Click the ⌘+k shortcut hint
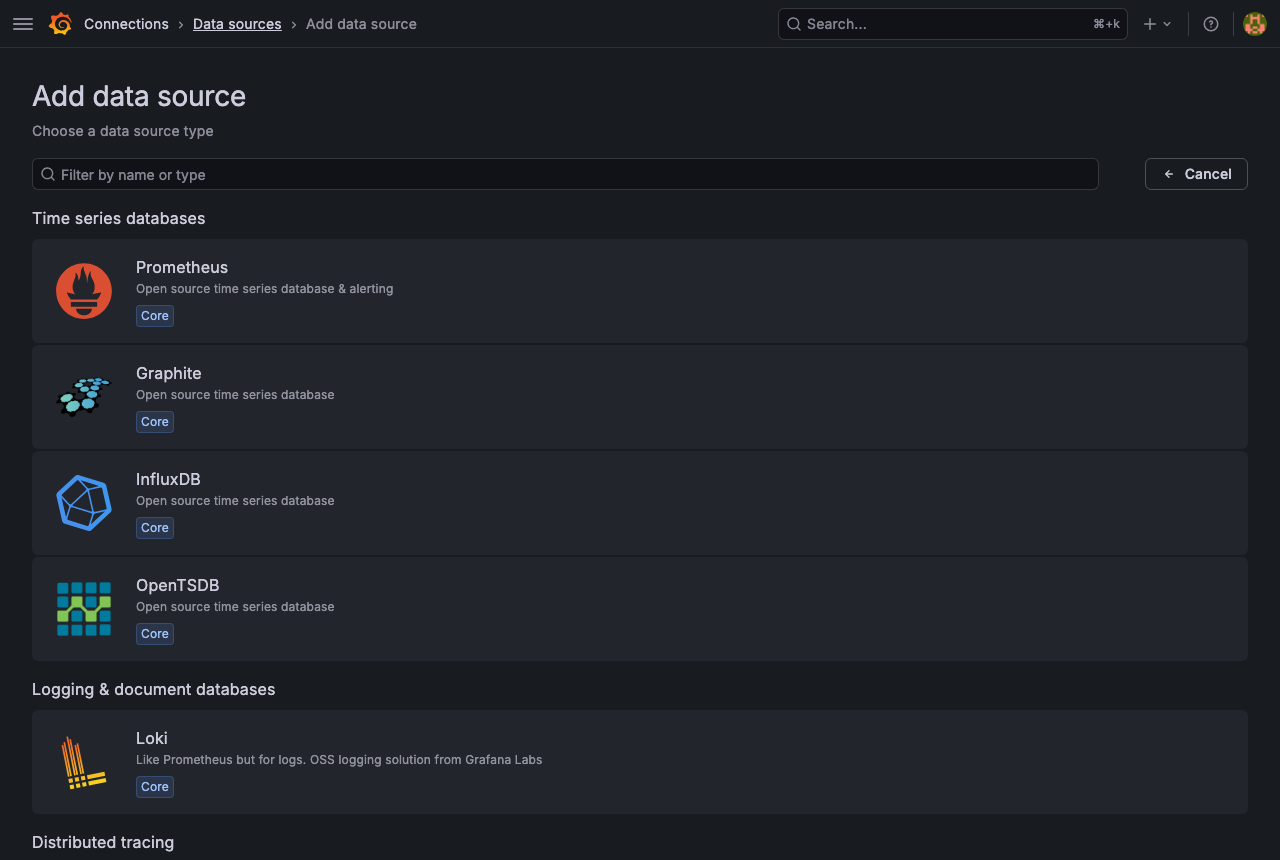 [x=1106, y=24]
